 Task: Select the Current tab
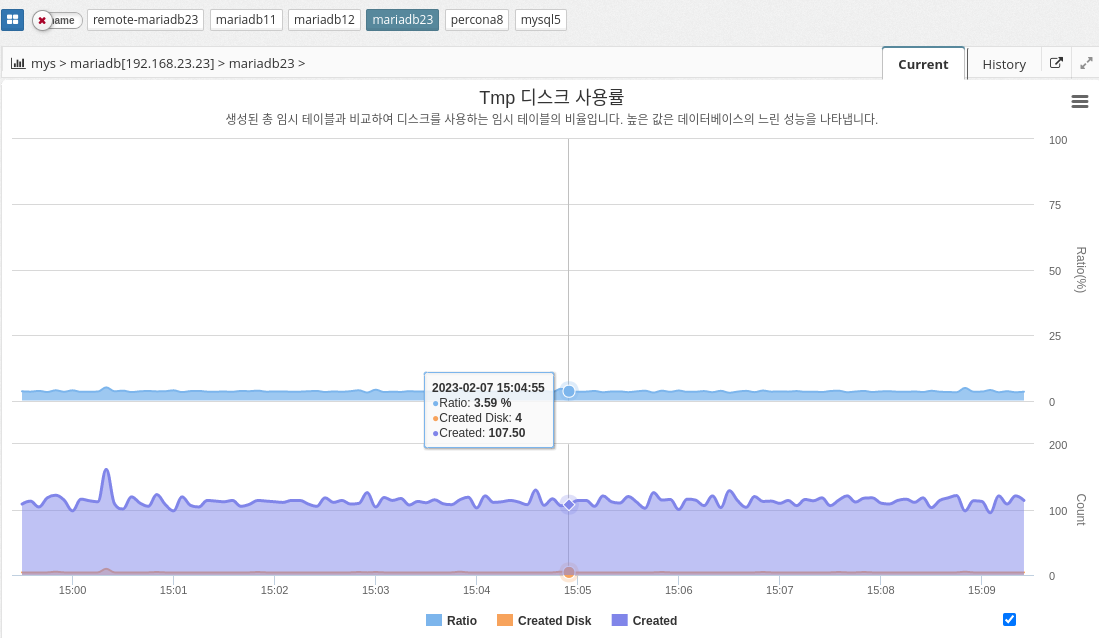(x=923, y=64)
